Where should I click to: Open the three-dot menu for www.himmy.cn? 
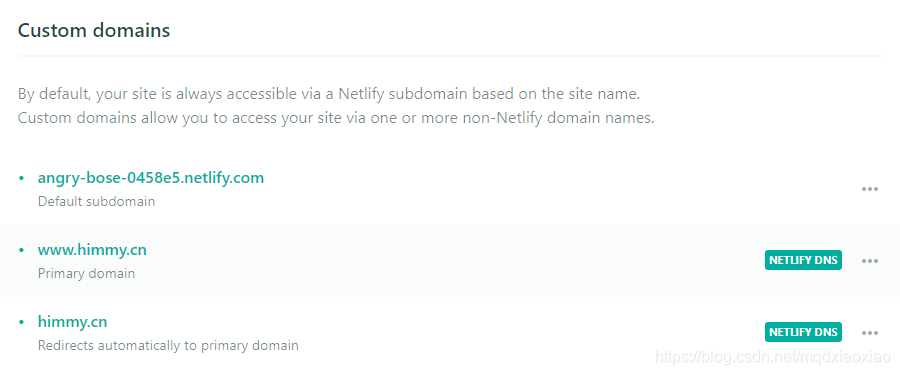point(870,261)
